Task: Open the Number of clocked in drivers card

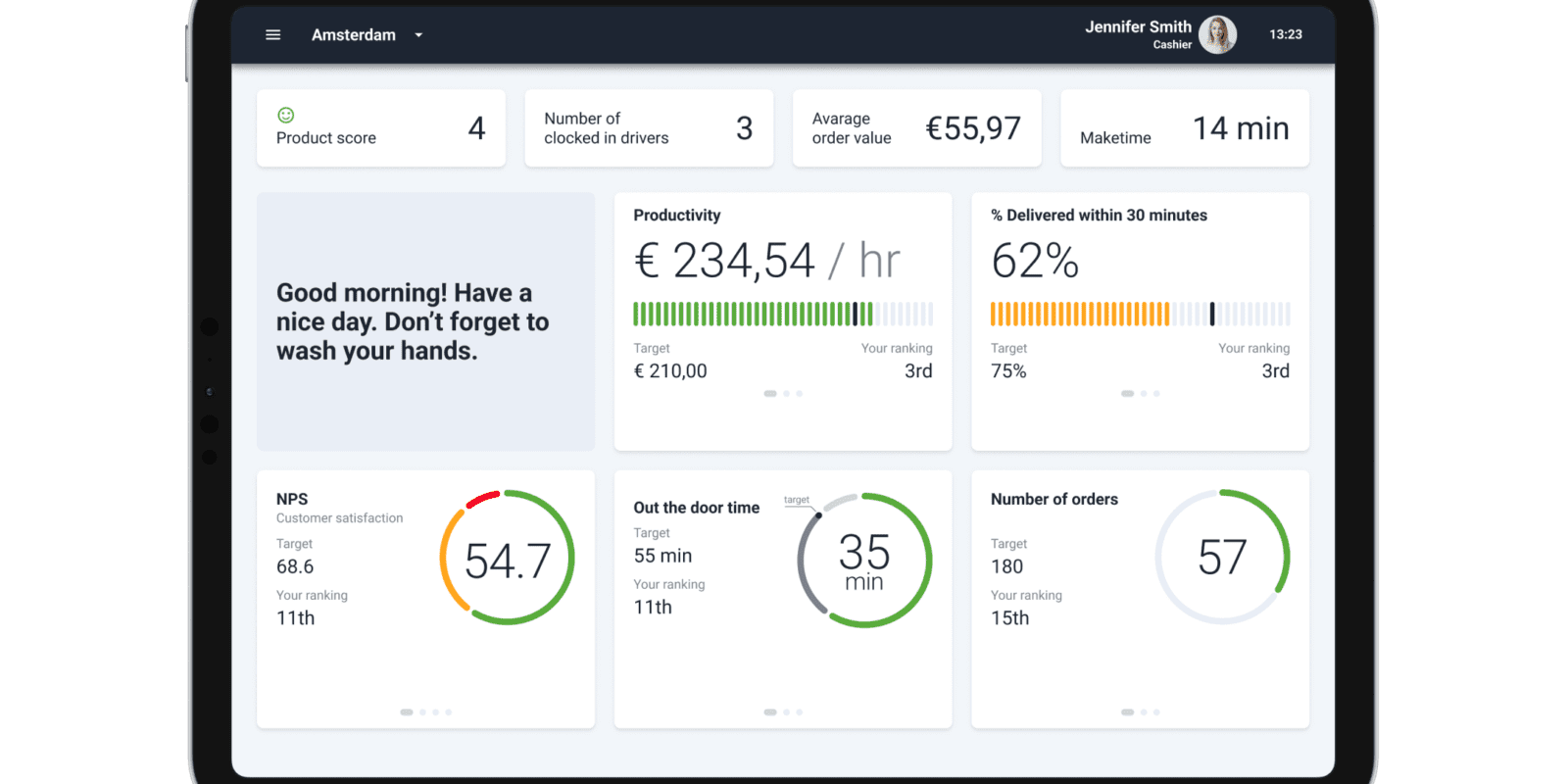Action: tap(649, 128)
